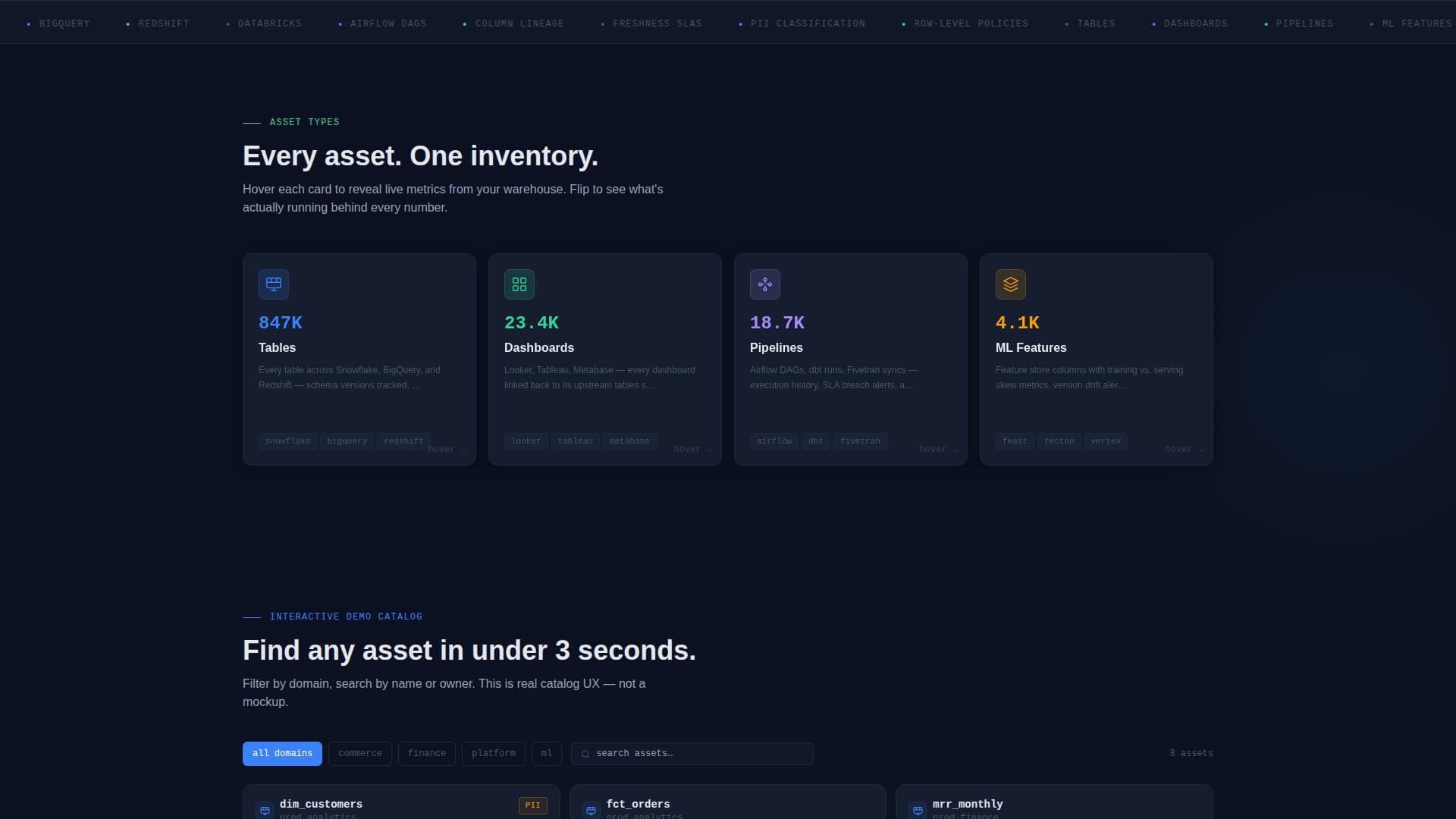The height and width of the screenshot is (819, 1456).
Task: Click the table icon beside dim_customers
Action: (264, 811)
